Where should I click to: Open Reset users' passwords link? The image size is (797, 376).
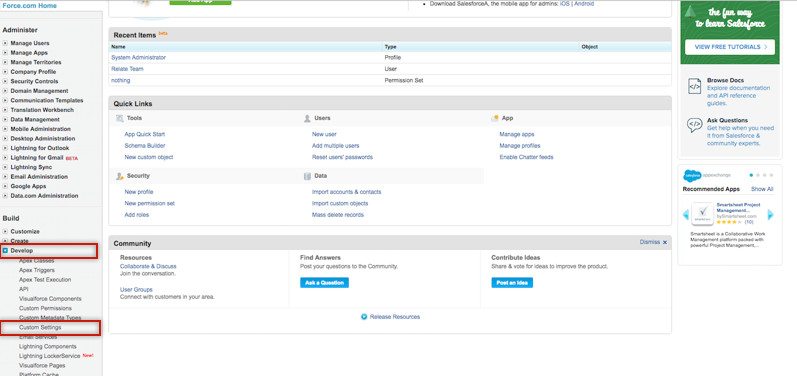[342, 158]
